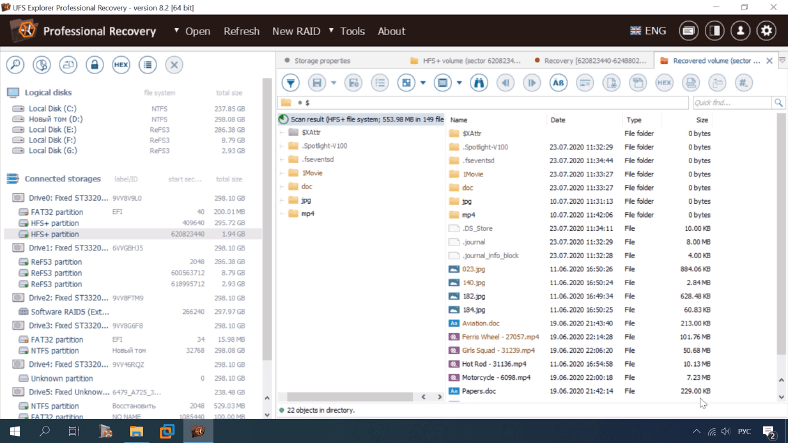This screenshot has height=443, width=788.
Task: Click the funnel filter icon
Action: (290, 83)
